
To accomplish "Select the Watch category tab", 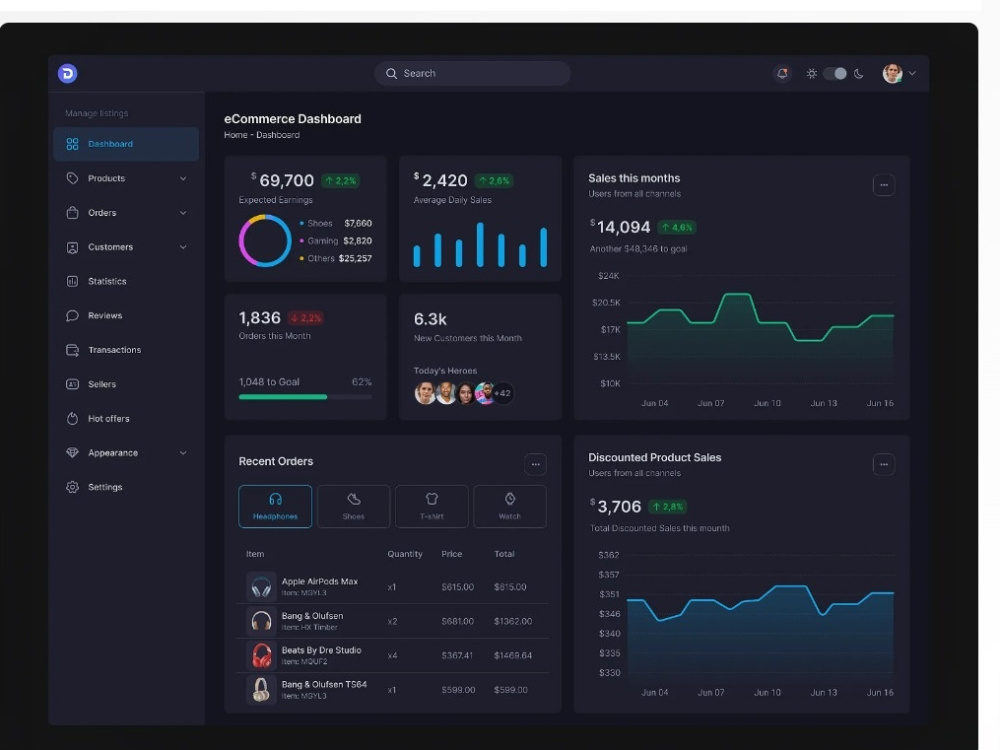I will 510,506.
